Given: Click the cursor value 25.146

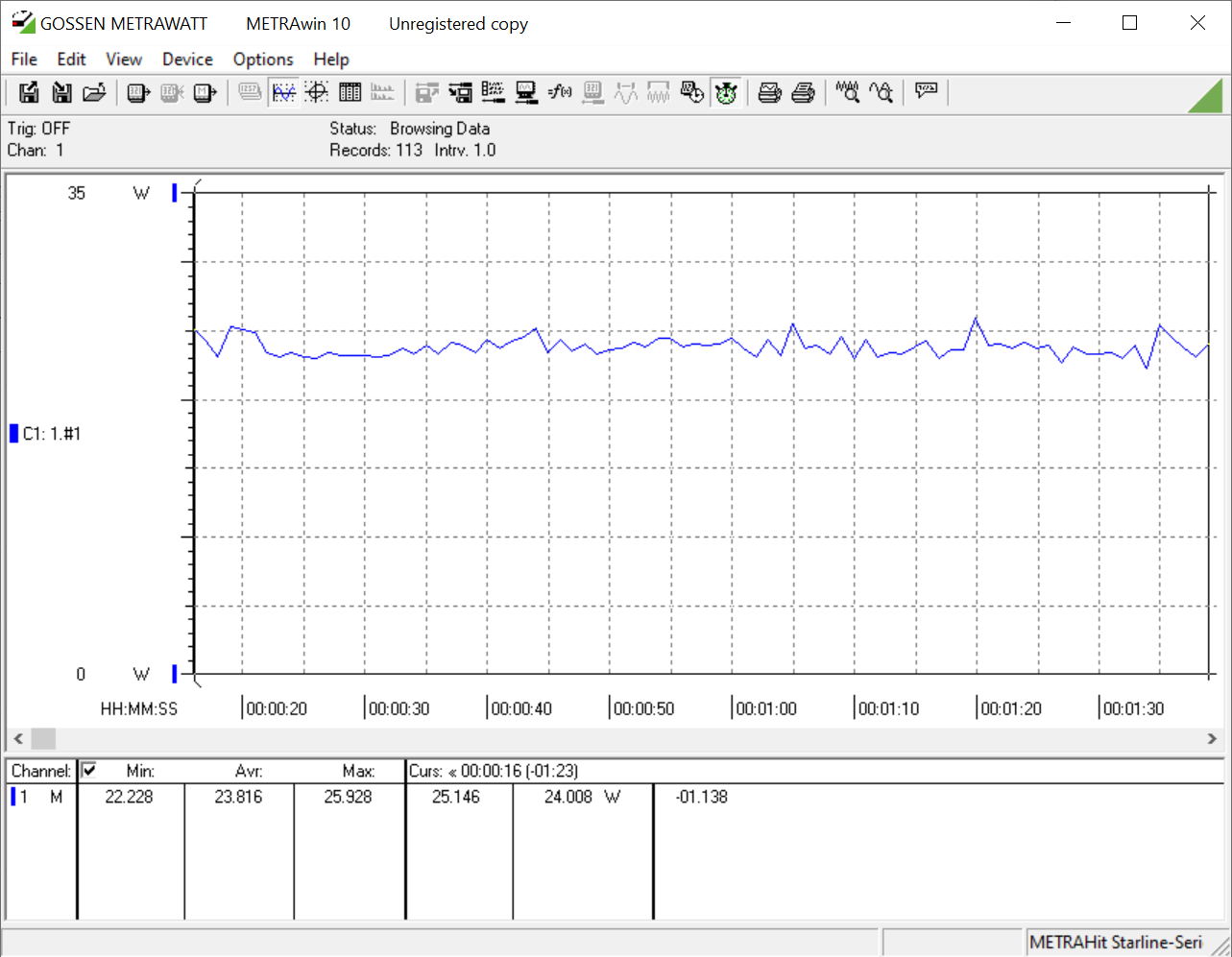Looking at the screenshot, I should coord(456,797).
